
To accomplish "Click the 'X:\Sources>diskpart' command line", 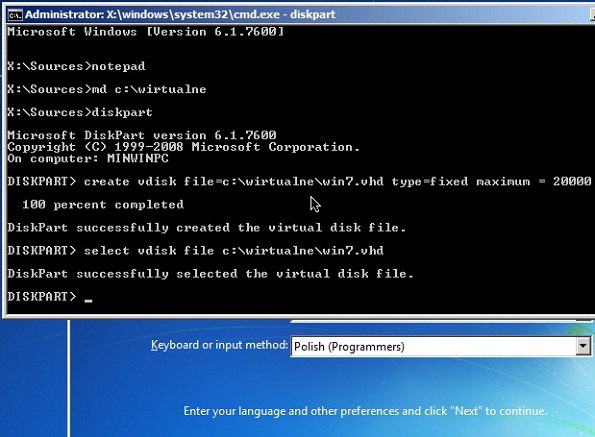I will tap(80, 112).
